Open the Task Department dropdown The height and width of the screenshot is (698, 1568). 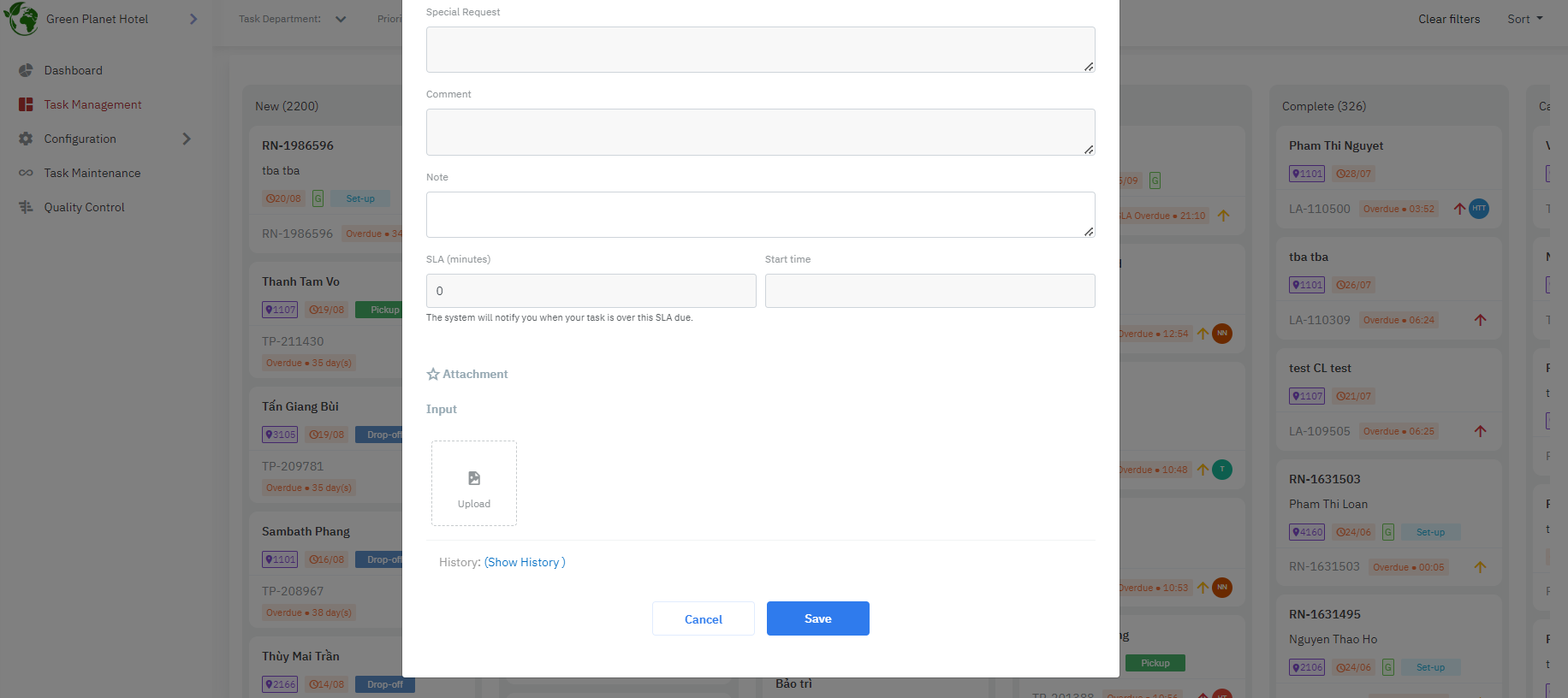coord(341,19)
